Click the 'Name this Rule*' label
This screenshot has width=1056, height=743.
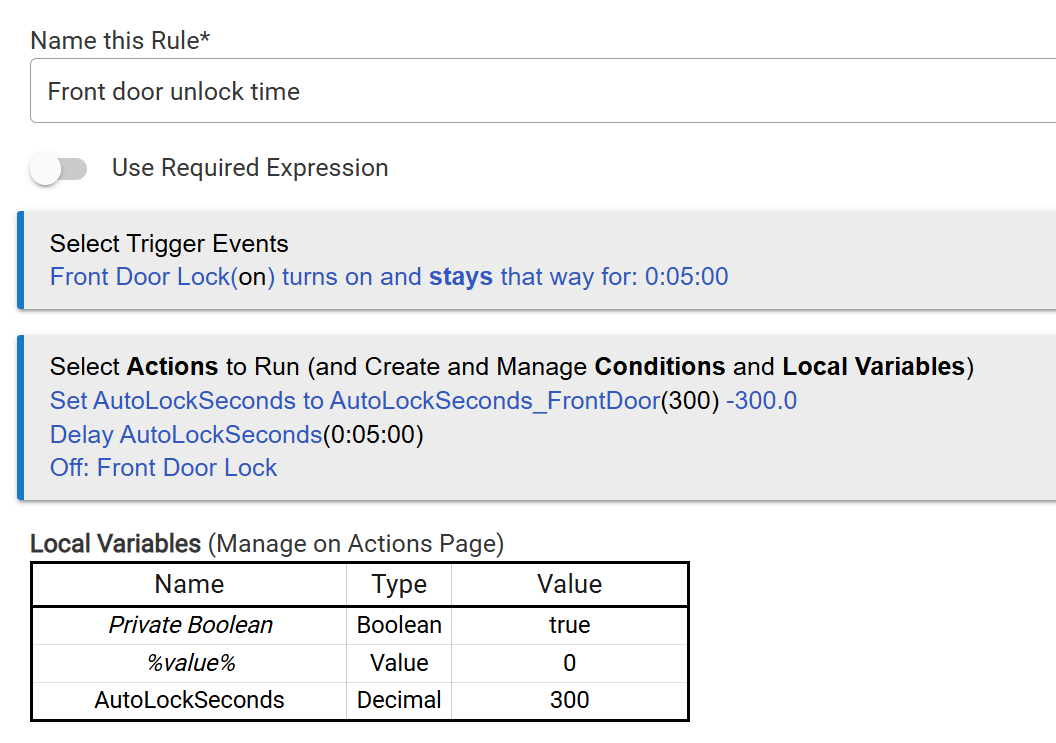[x=121, y=40]
